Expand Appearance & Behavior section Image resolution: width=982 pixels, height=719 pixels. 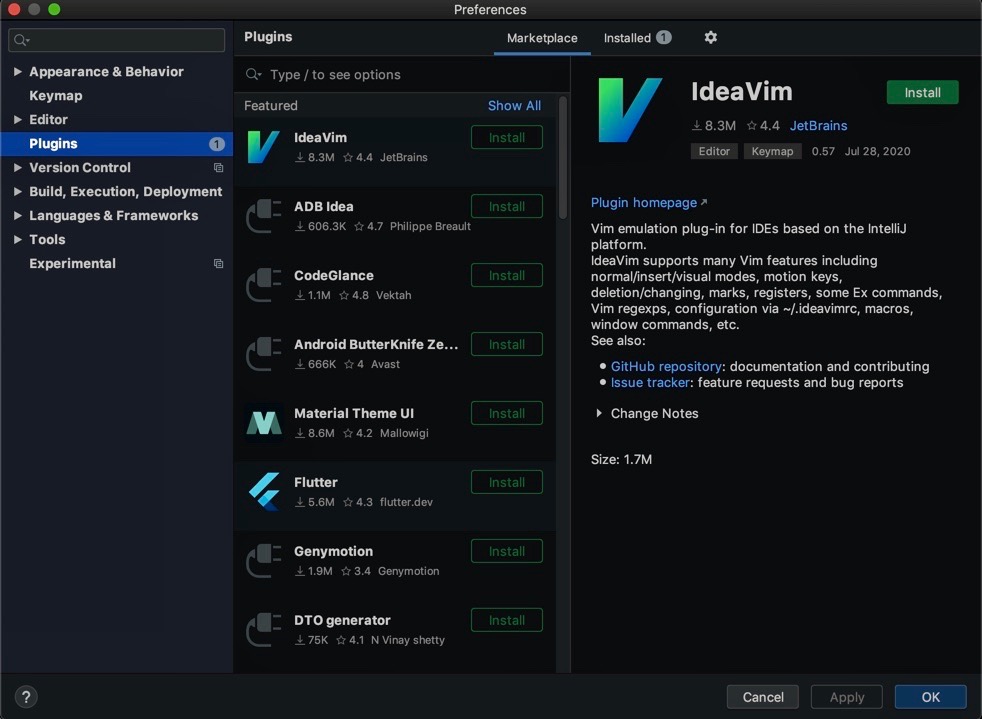pyautogui.click(x=18, y=72)
